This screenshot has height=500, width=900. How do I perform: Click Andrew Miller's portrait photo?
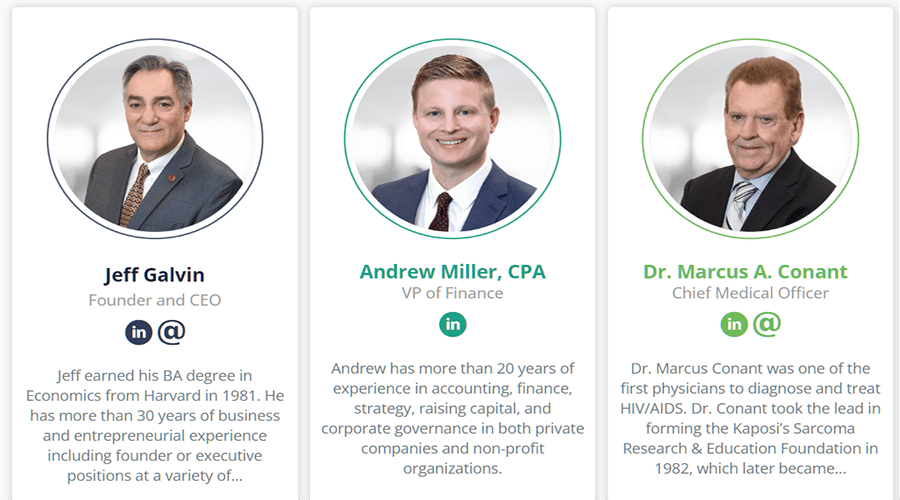coord(453,138)
